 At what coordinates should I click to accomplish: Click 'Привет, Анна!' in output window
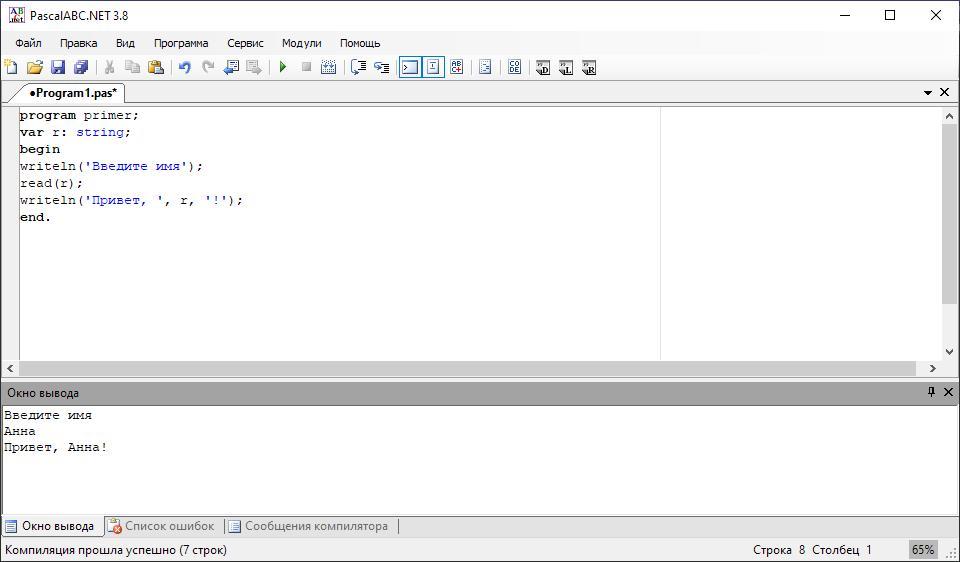(56, 448)
